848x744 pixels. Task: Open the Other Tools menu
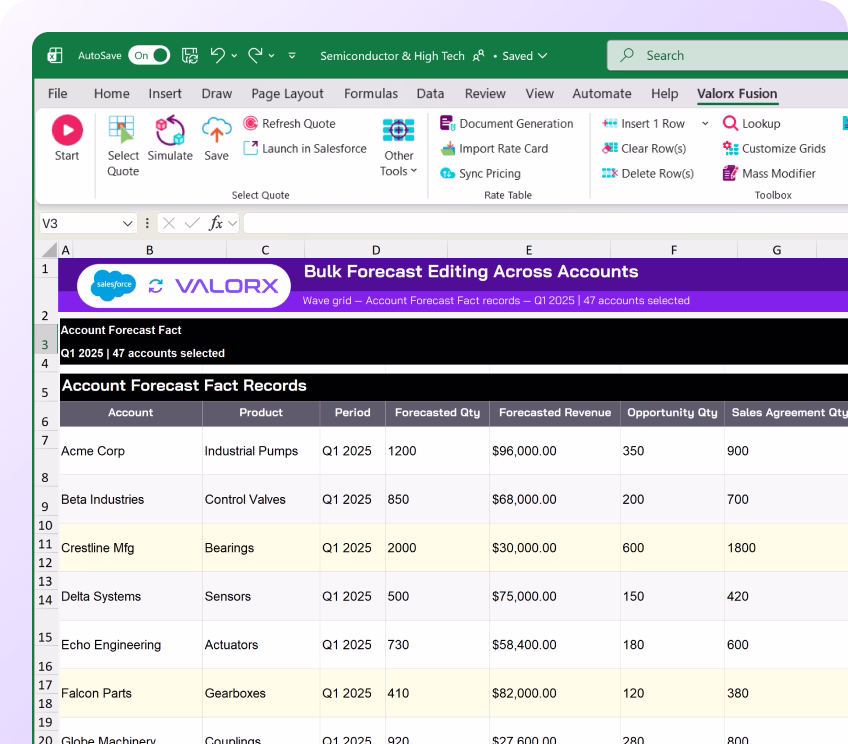(399, 147)
